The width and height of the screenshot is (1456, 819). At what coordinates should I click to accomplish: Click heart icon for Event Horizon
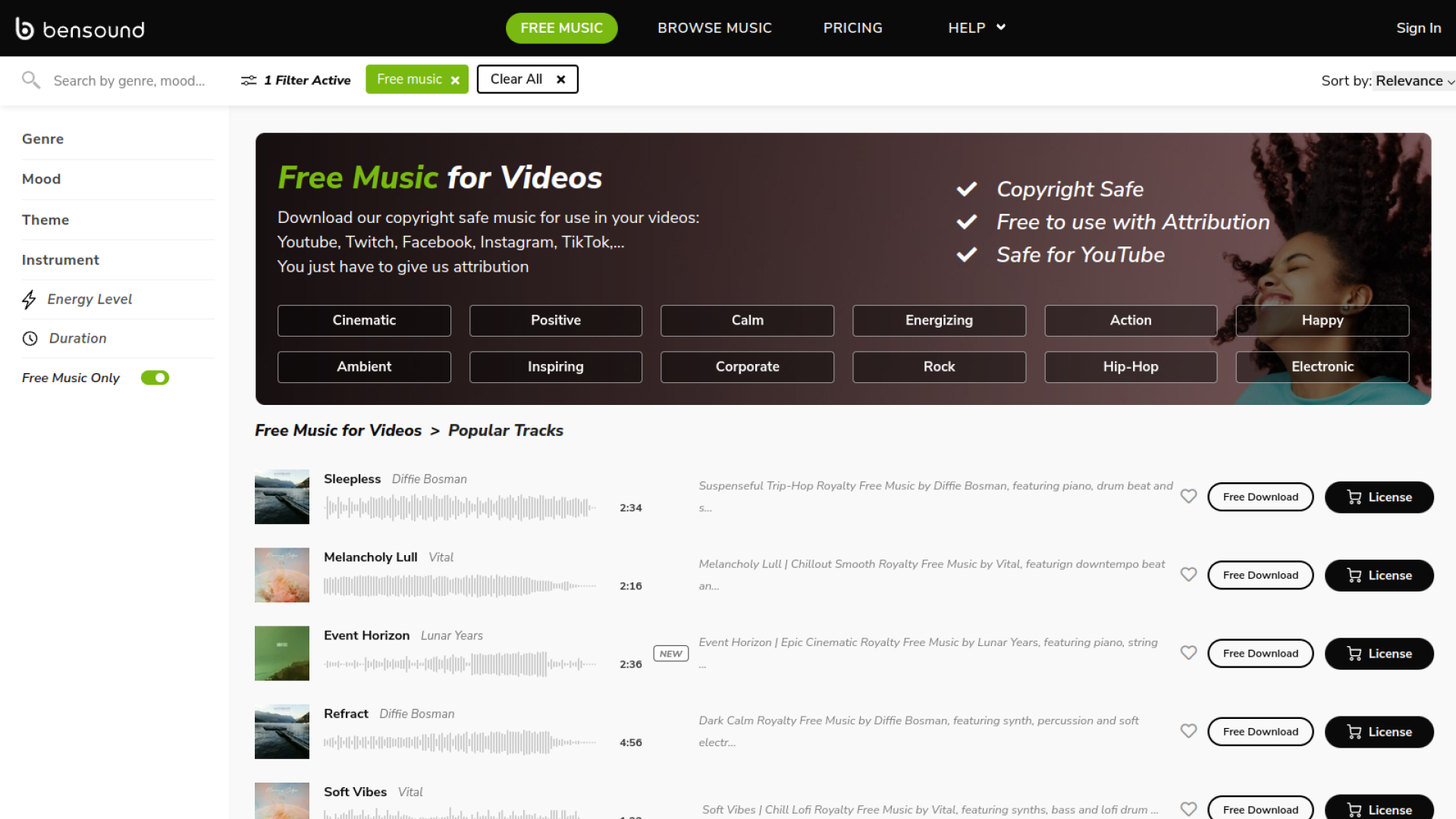tap(1188, 653)
